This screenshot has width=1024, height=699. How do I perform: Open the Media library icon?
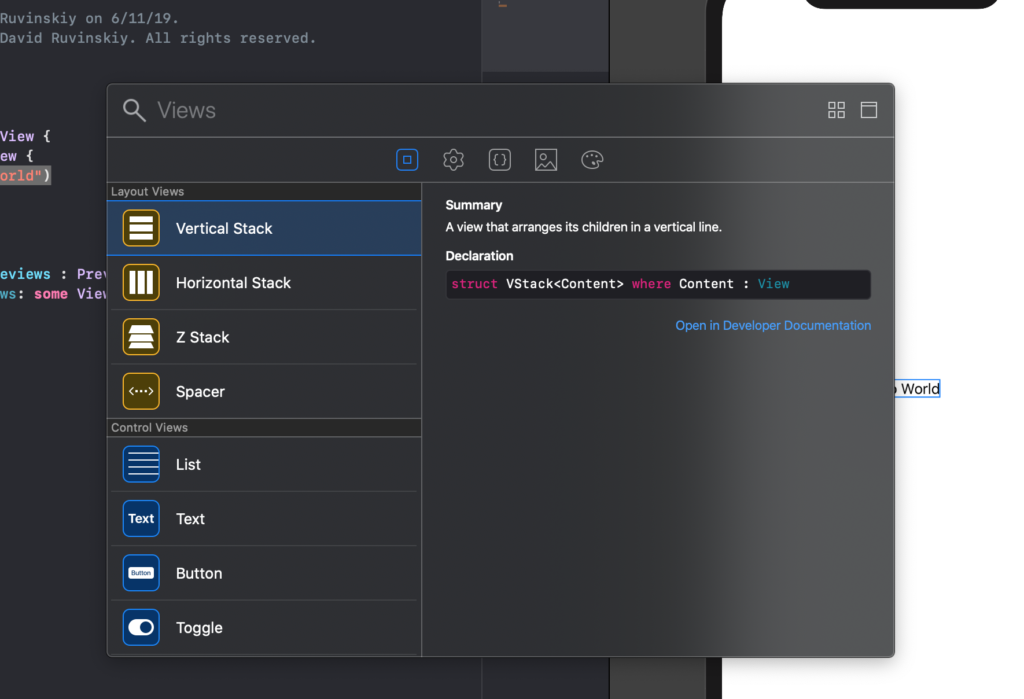[545, 159]
